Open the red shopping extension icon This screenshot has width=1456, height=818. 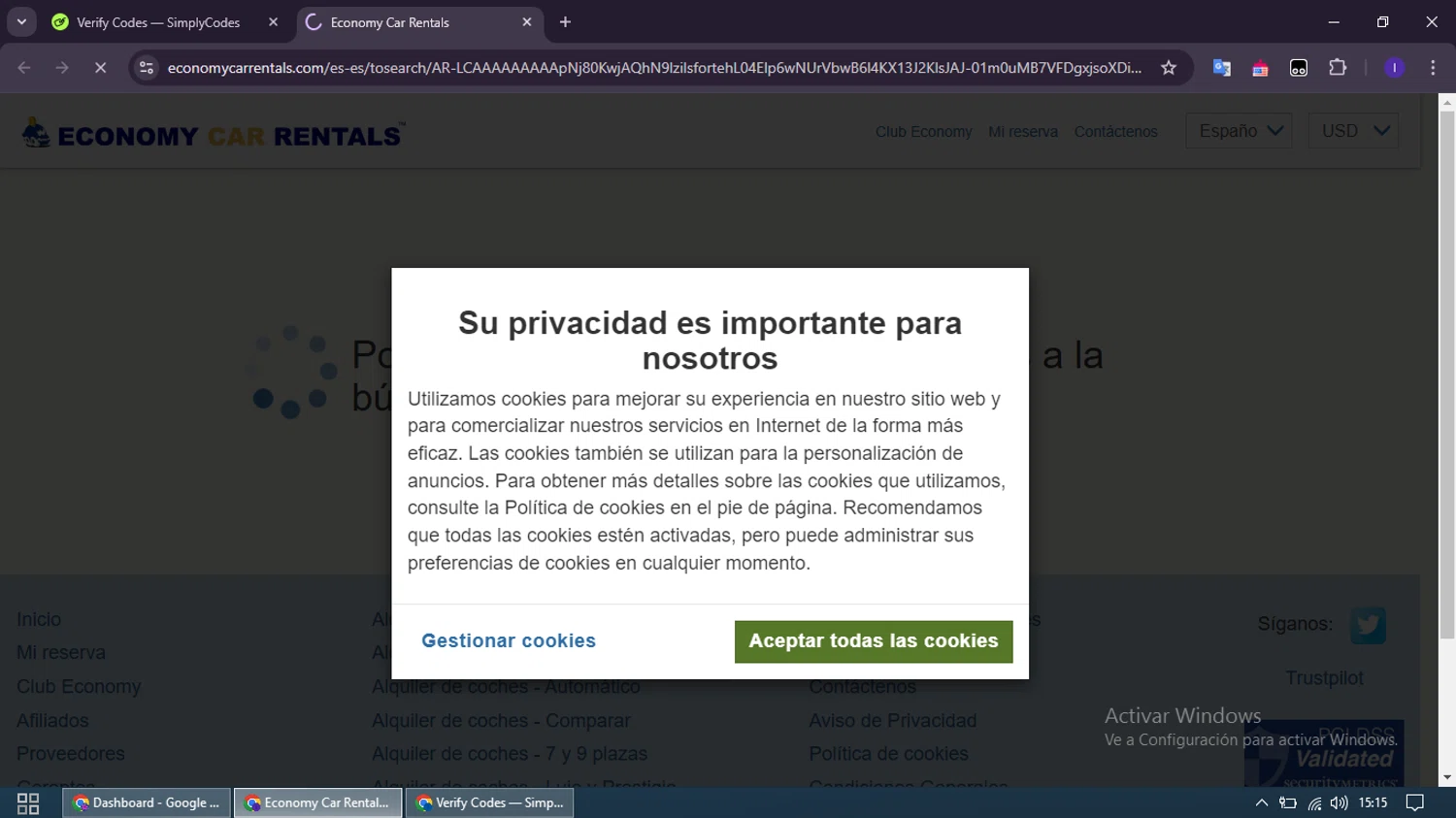[x=1260, y=68]
